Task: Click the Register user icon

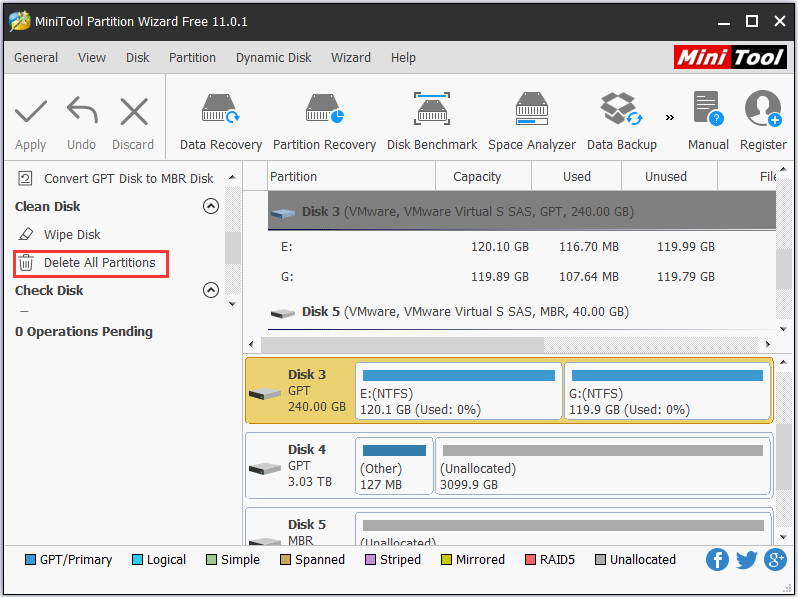Action: coord(763,108)
